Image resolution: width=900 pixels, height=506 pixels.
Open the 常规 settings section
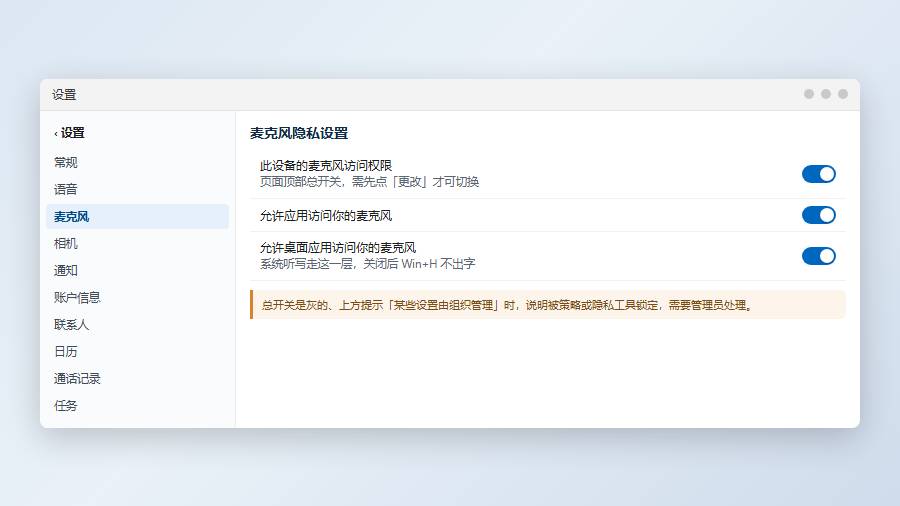coord(137,162)
